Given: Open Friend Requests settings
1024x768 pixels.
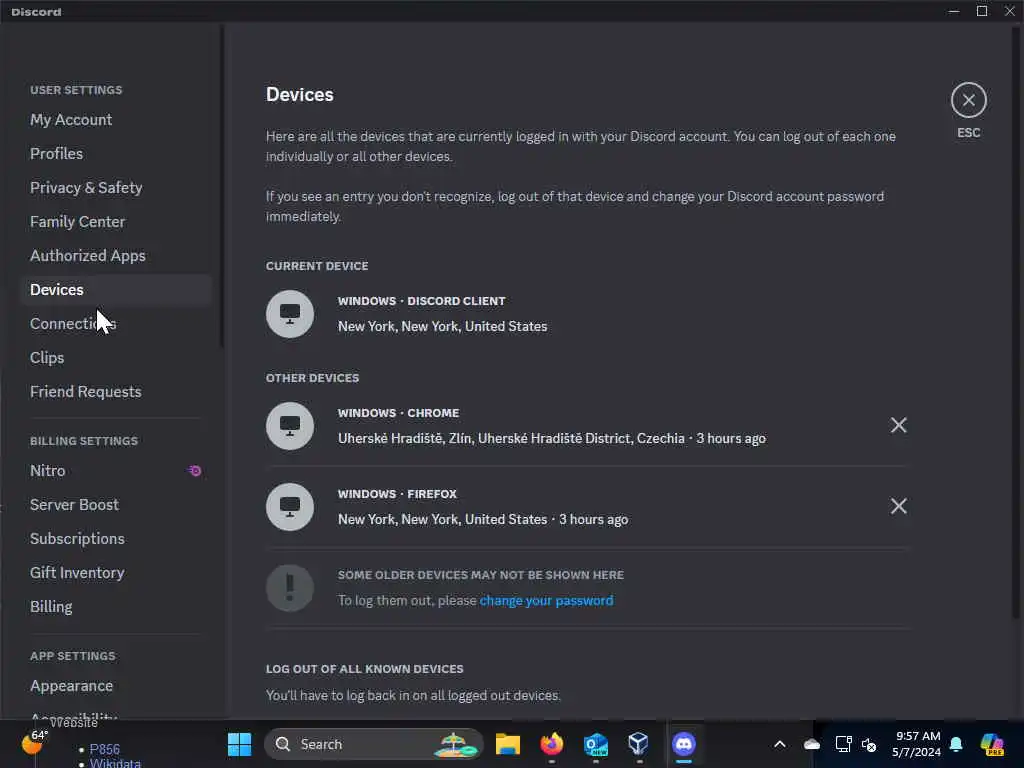Looking at the screenshot, I should (116, 391).
